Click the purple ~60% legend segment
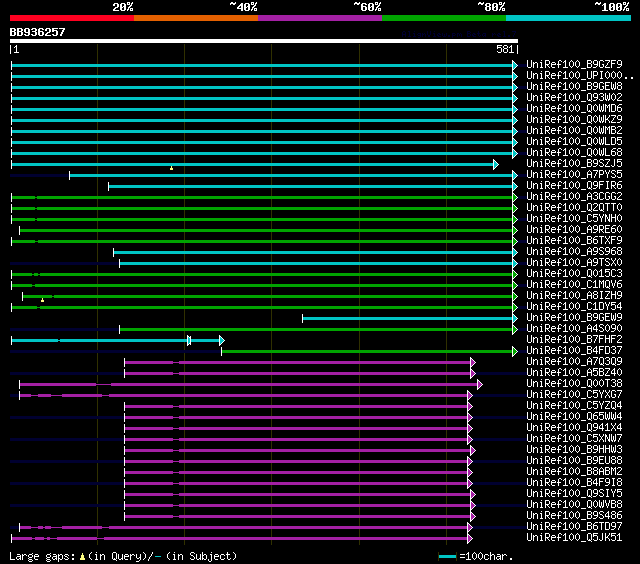 click(x=319, y=18)
